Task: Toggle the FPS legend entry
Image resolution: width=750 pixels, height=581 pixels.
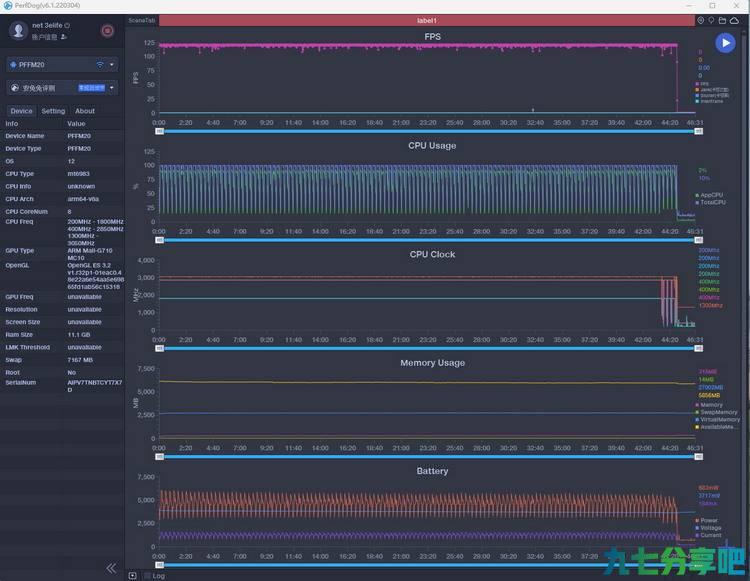Action: [x=702, y=84]
